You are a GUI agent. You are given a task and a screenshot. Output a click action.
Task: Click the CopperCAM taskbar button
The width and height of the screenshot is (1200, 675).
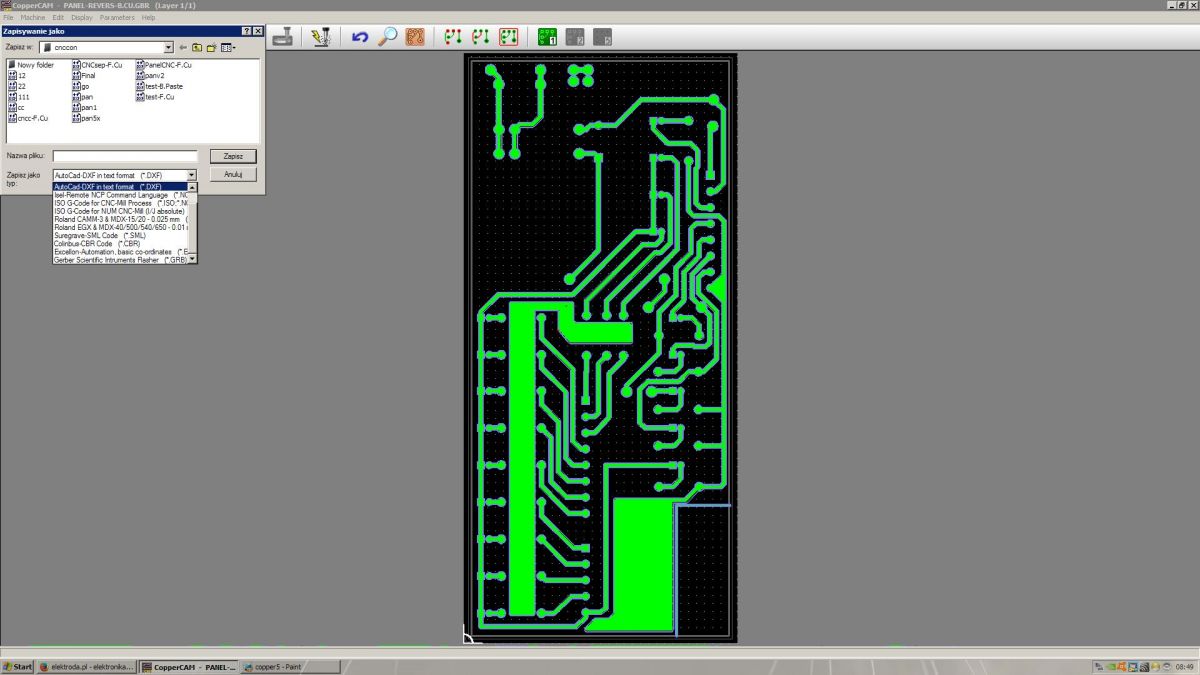coord(188,667)
